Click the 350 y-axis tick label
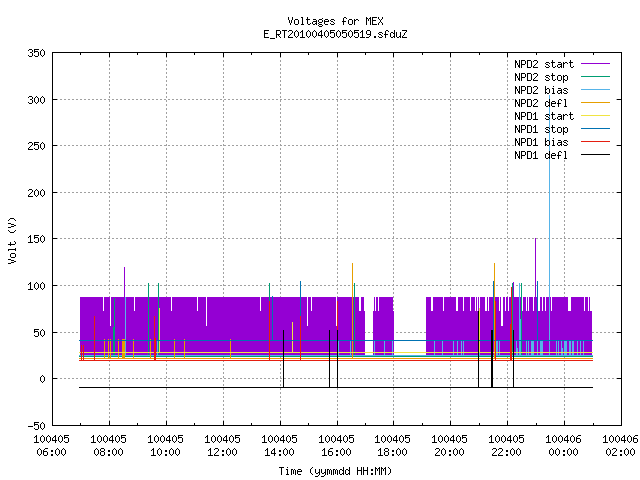Image resolution: width=640 pixels, height=480 pixels. point(36,53)
